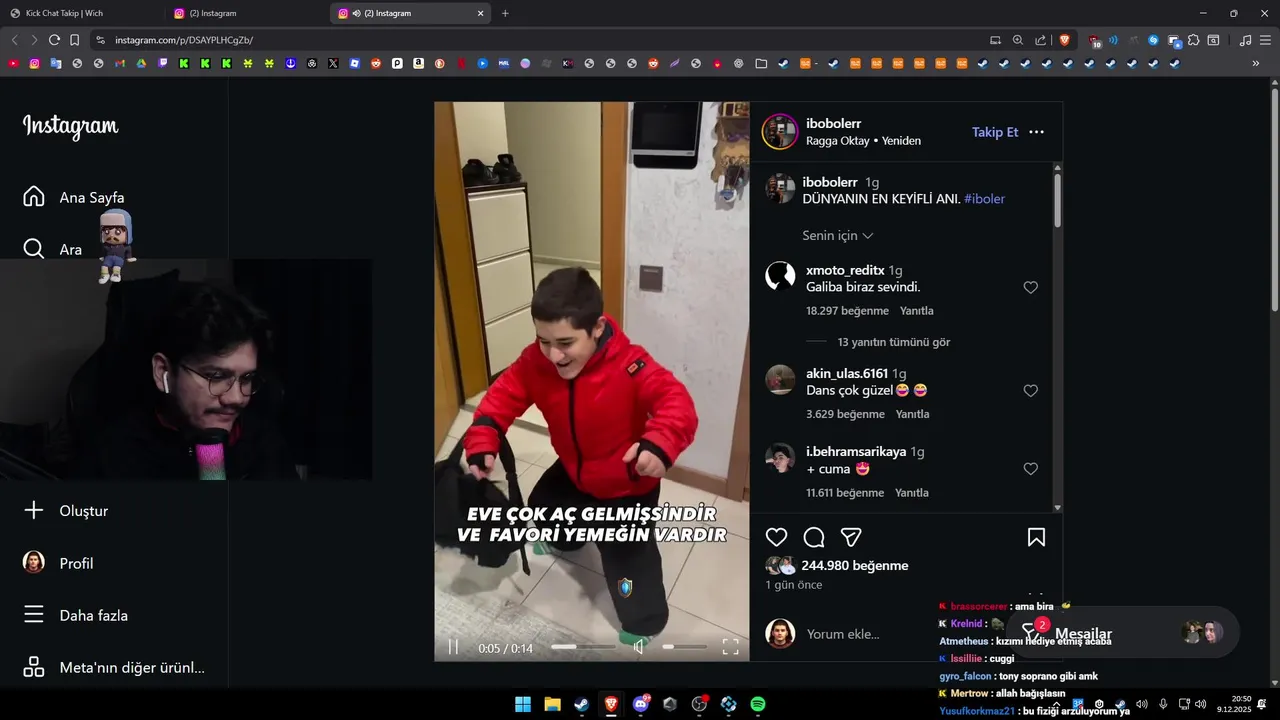Viewport: 1280px width, 720px height.
Task: Reply to i.behramsarikaya's comment
Action: pos(912,493)
